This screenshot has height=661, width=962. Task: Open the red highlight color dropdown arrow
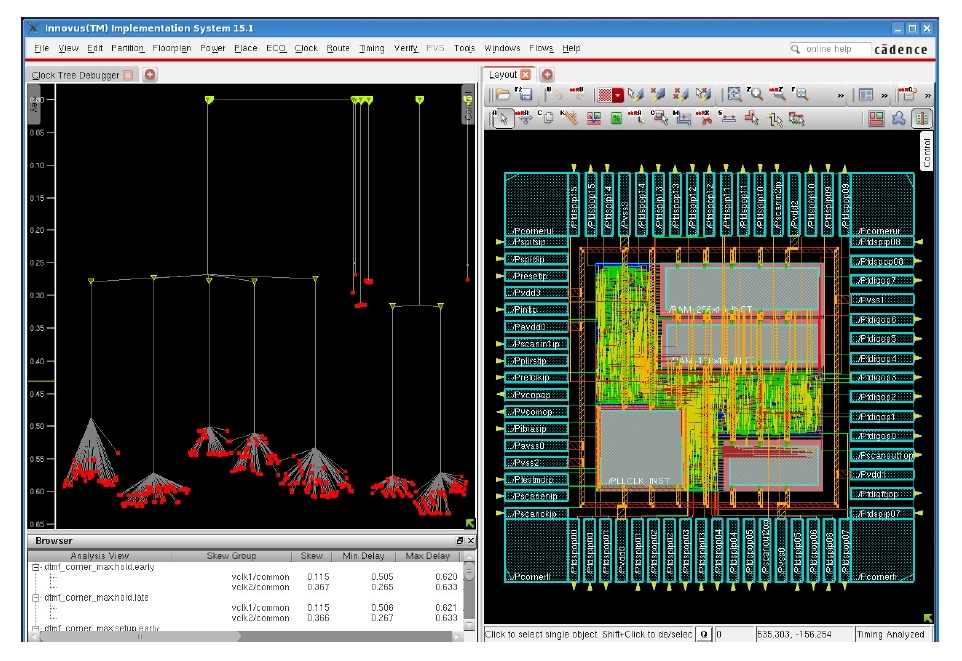click(x=619, y=95)
